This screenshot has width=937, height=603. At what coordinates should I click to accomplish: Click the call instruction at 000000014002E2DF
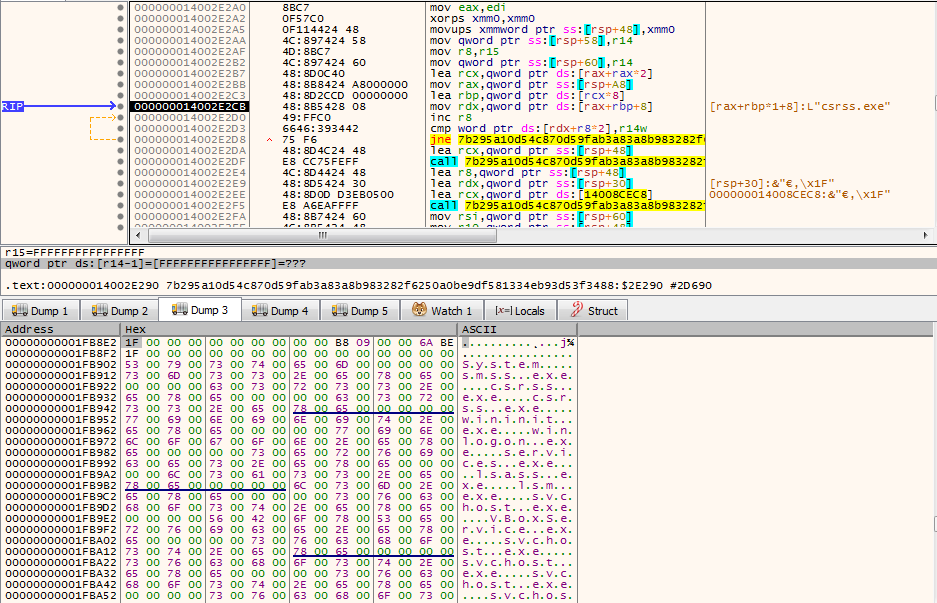567,161
